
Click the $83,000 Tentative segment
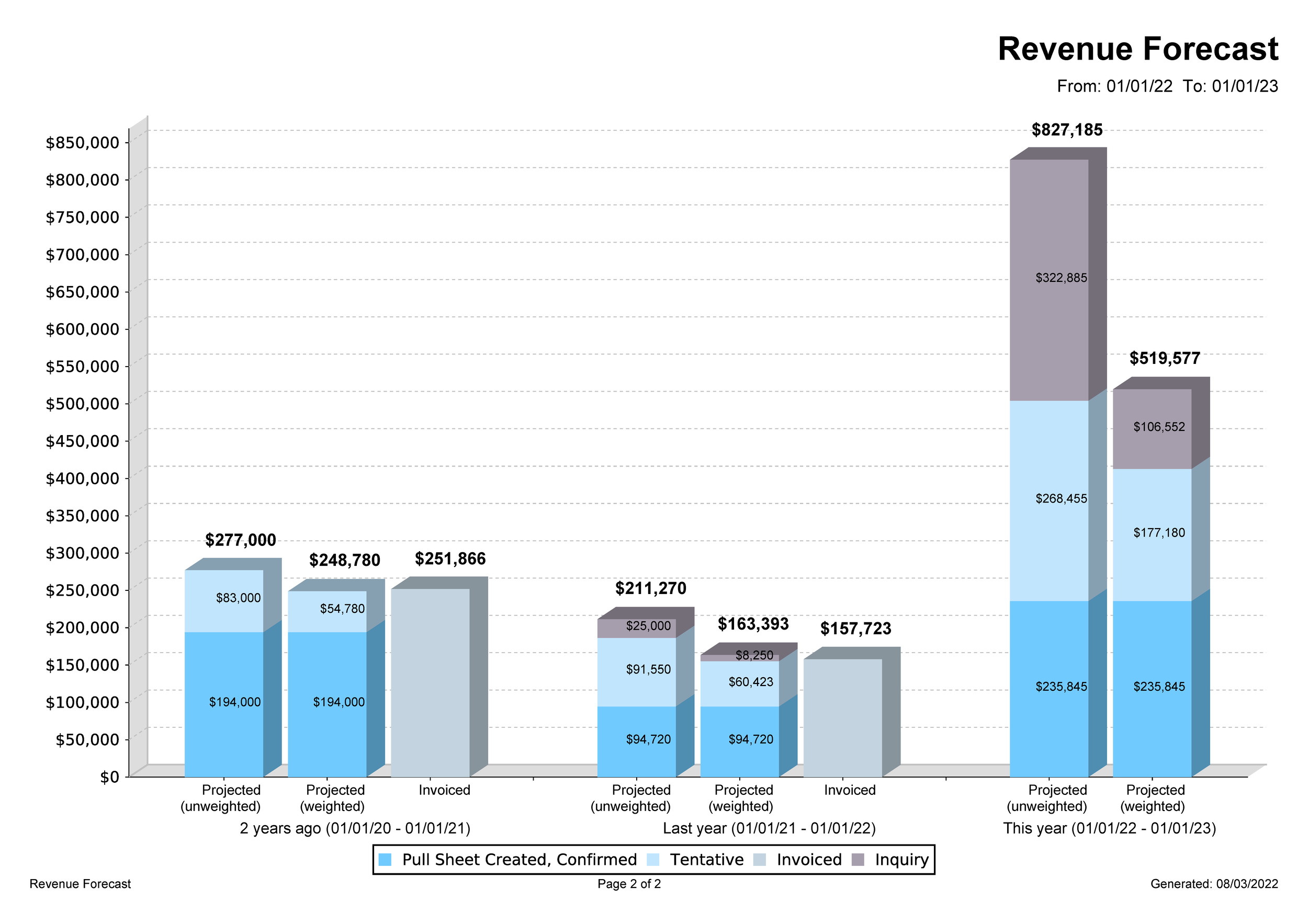(x=224, y=601)
